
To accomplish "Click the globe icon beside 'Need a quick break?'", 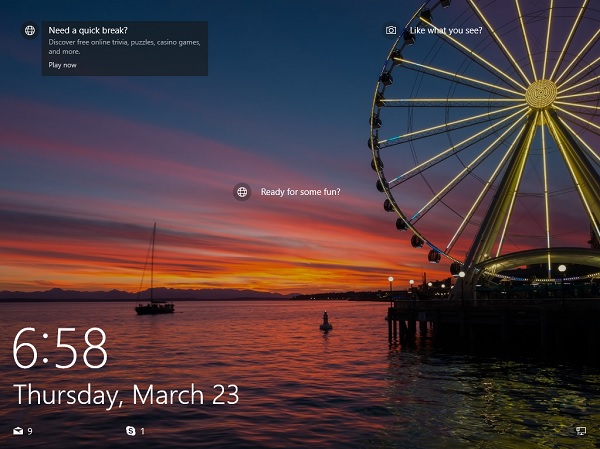I will 30,31.
